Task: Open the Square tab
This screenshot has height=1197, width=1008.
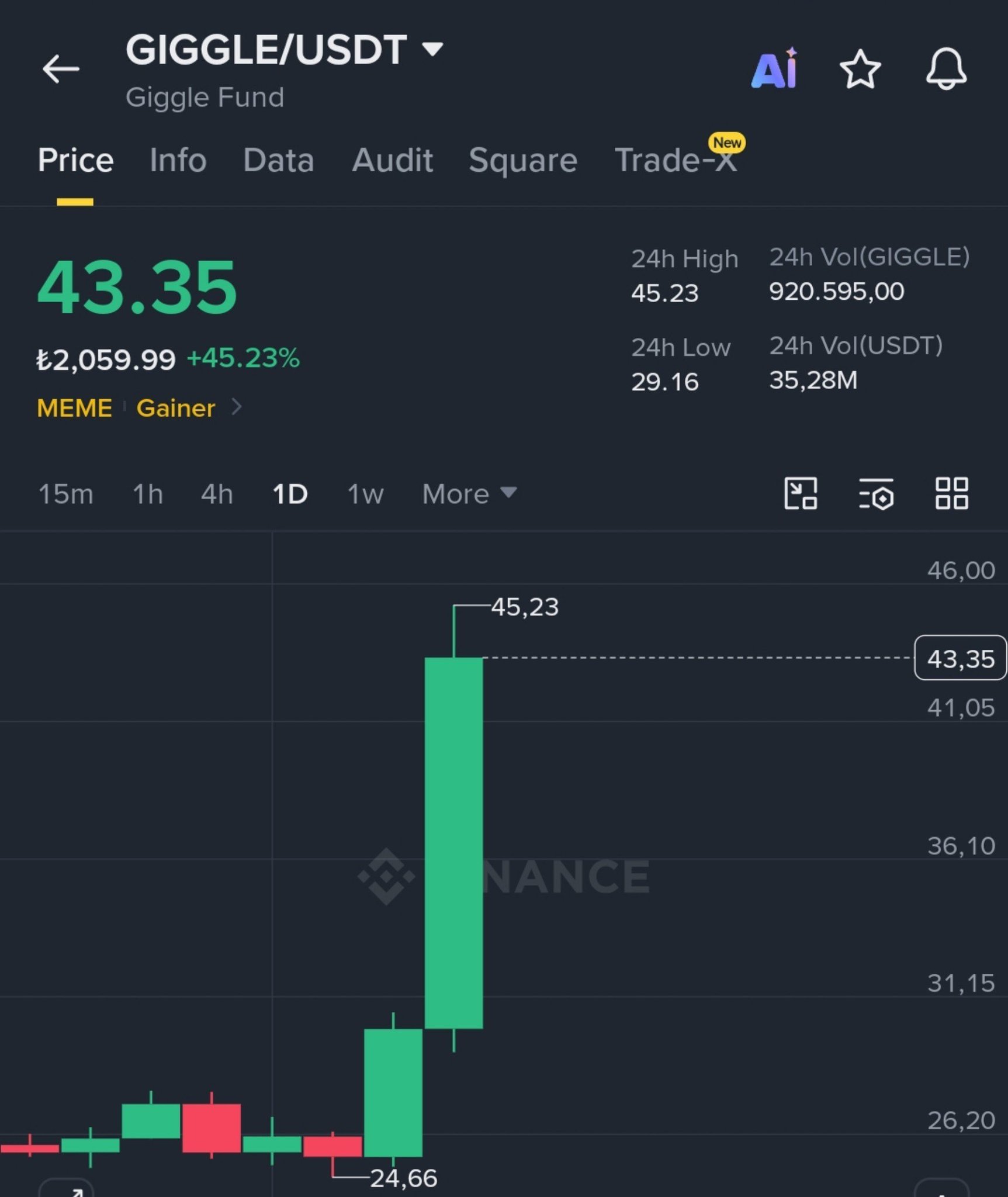Action: click(523, 161)
